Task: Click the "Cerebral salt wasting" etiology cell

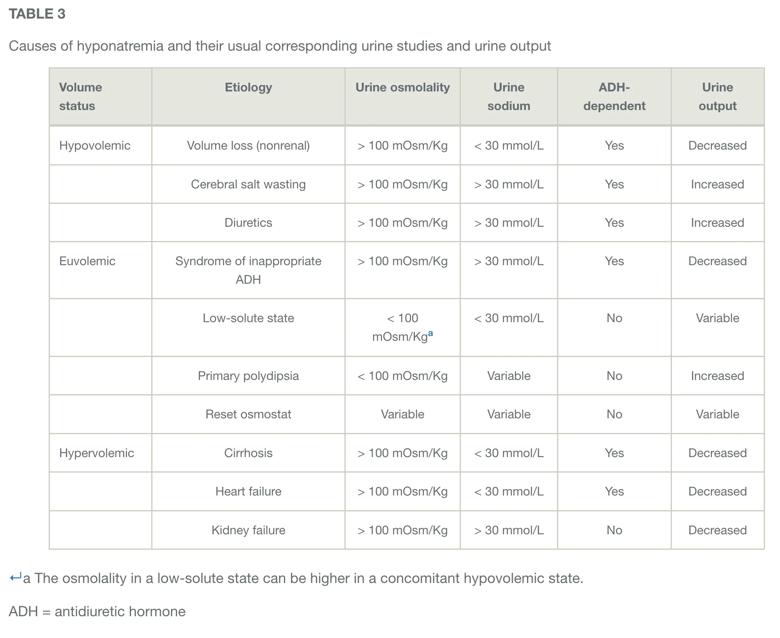Action: point(248,184)
